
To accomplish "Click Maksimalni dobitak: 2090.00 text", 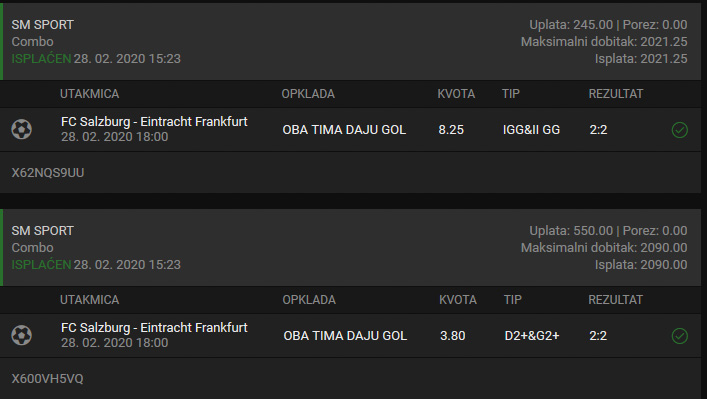I will pos(604,248).
